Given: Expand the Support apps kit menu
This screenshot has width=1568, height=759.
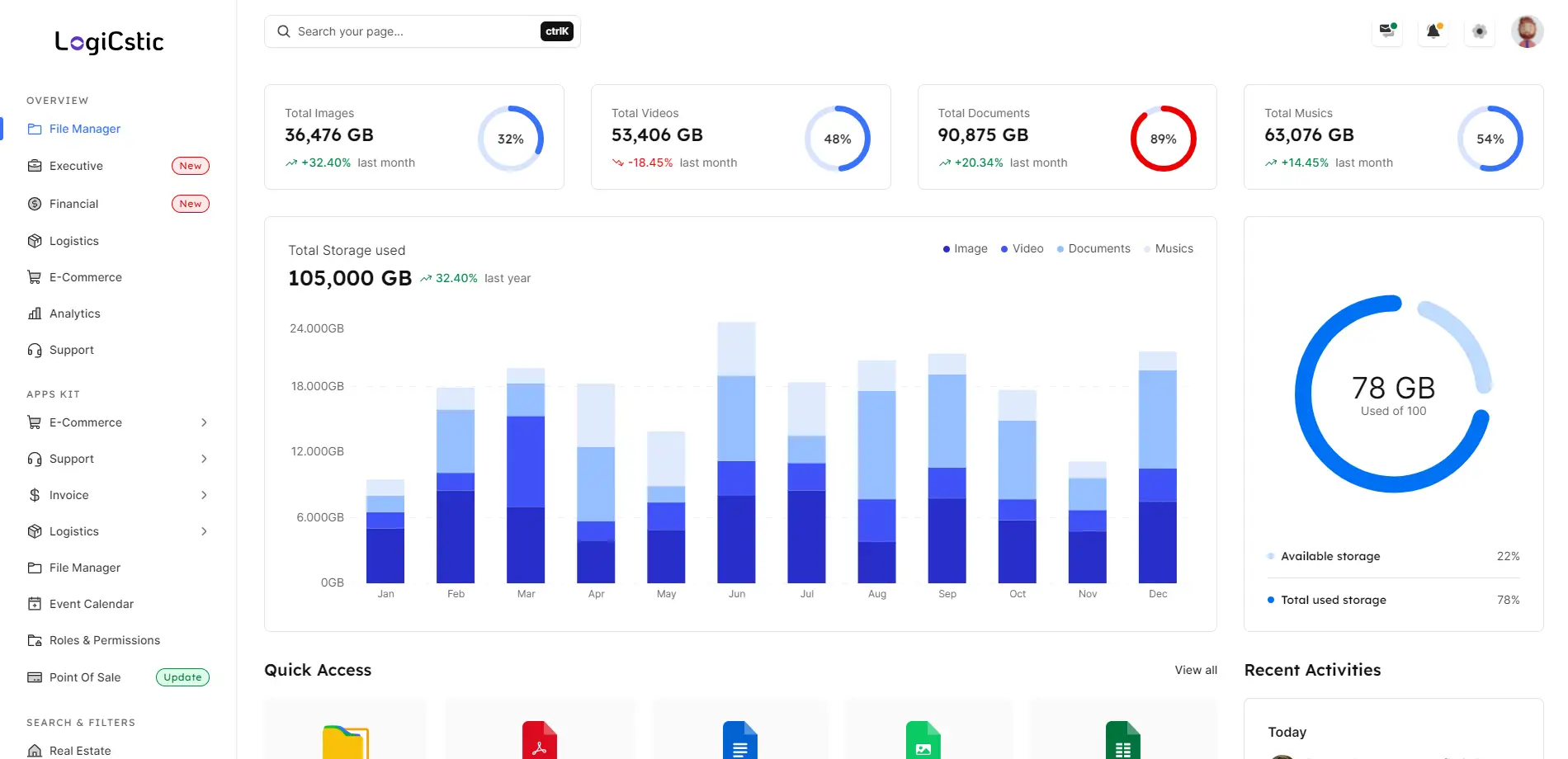Looking at the screenshot, I should [204, 459].
